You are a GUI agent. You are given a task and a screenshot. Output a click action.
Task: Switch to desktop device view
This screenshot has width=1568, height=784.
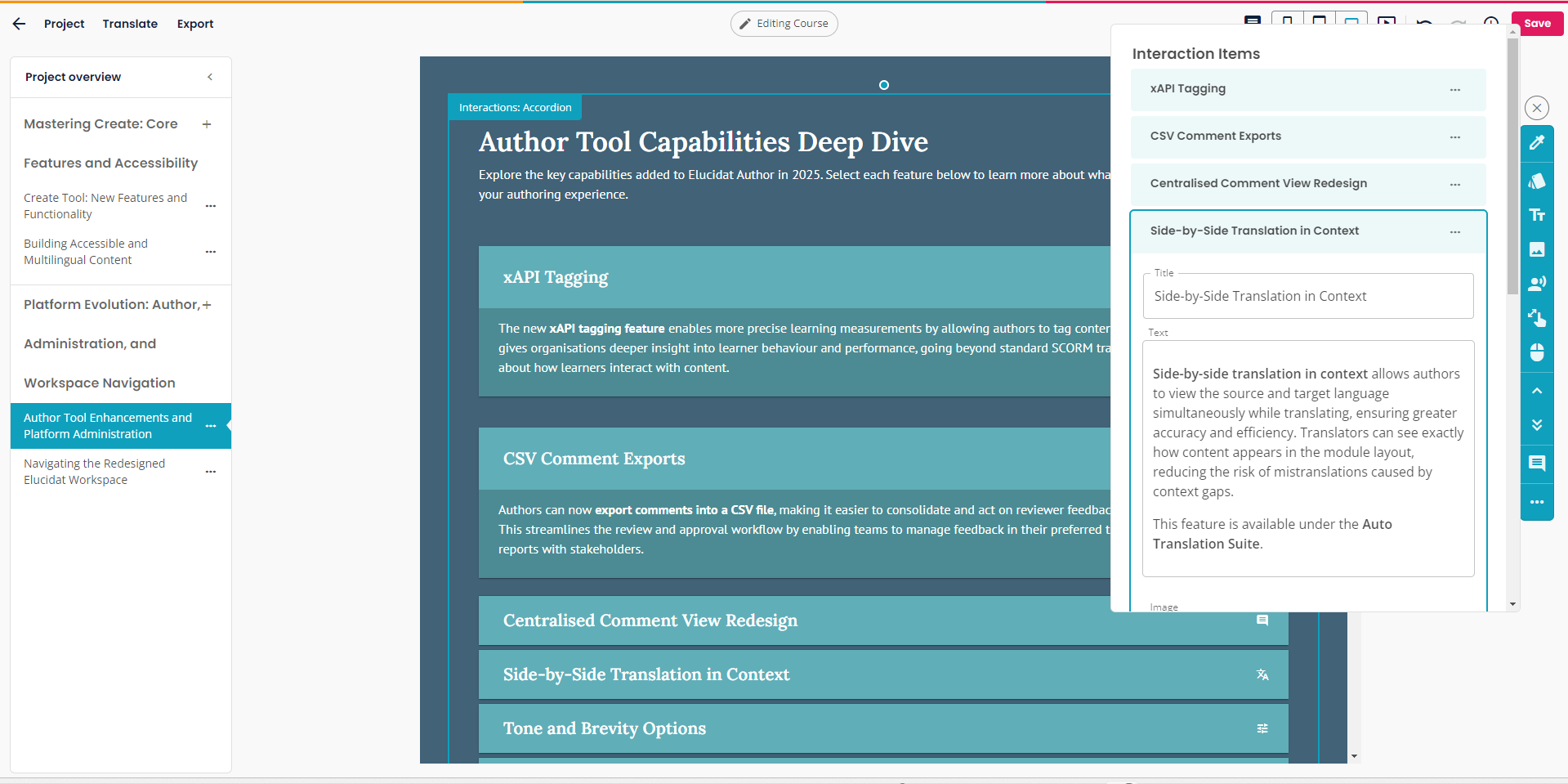click(x=1351, y=20)
